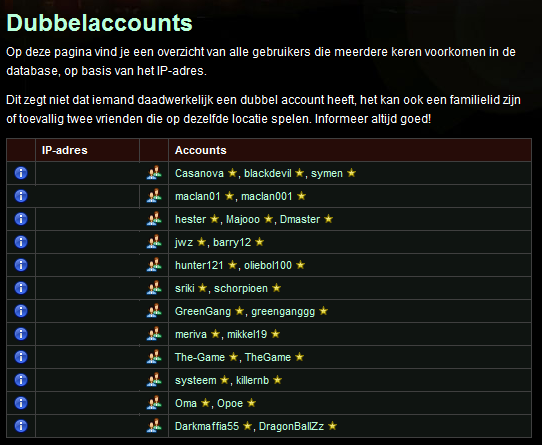Screen dimensions: 542x445
Task: Click the IP-adres column header
Action: [x=64, y=150]
